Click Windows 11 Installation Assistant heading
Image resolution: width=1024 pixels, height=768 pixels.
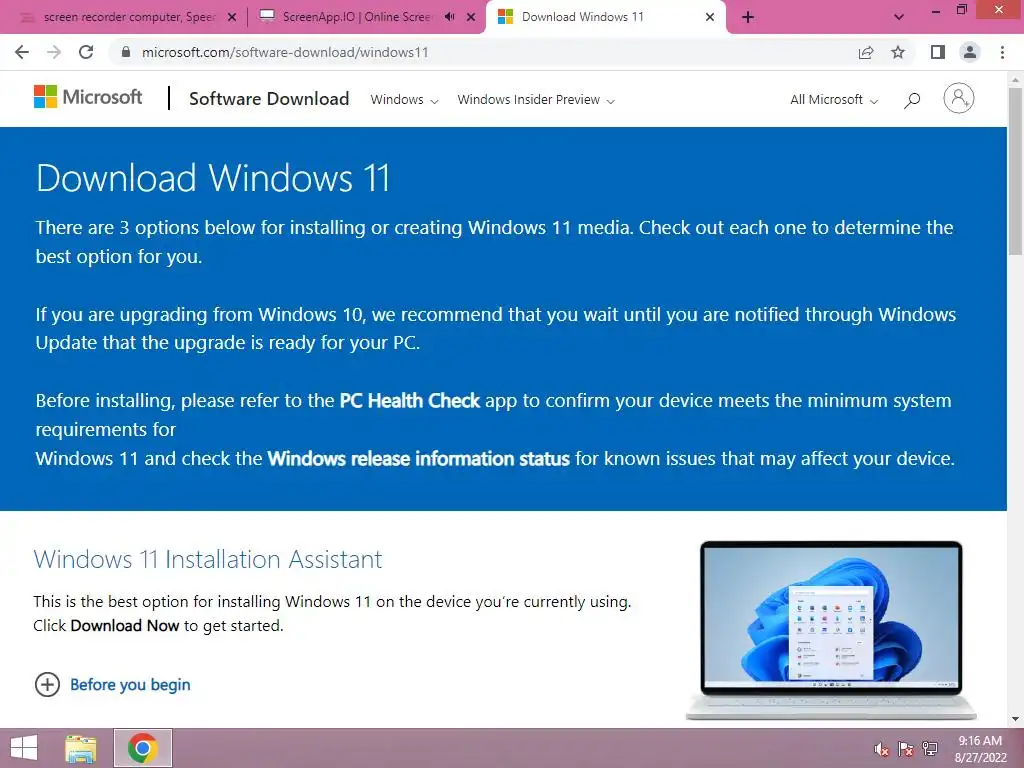[x=208, y=560]
